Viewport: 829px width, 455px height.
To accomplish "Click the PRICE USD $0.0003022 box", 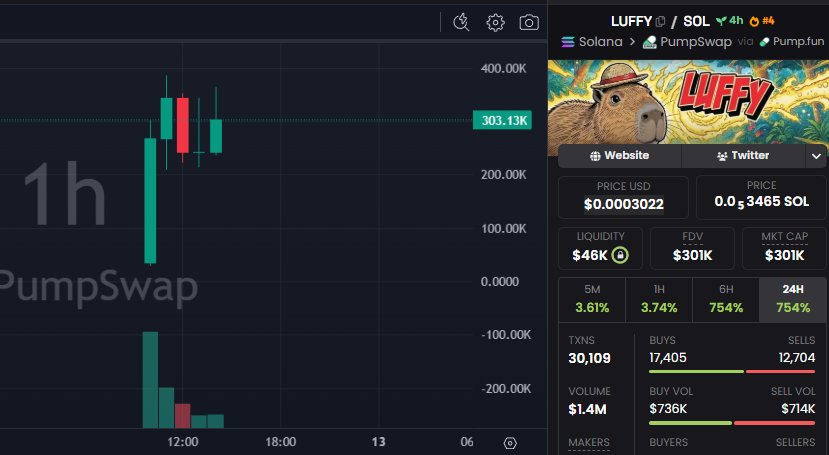I will (623, 197).
